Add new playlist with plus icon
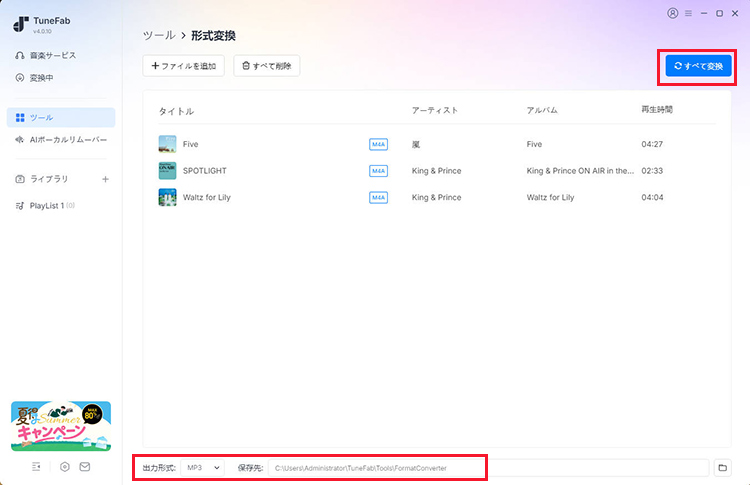Viewport: 750px width, 485px height. click(x=105, y=179)
